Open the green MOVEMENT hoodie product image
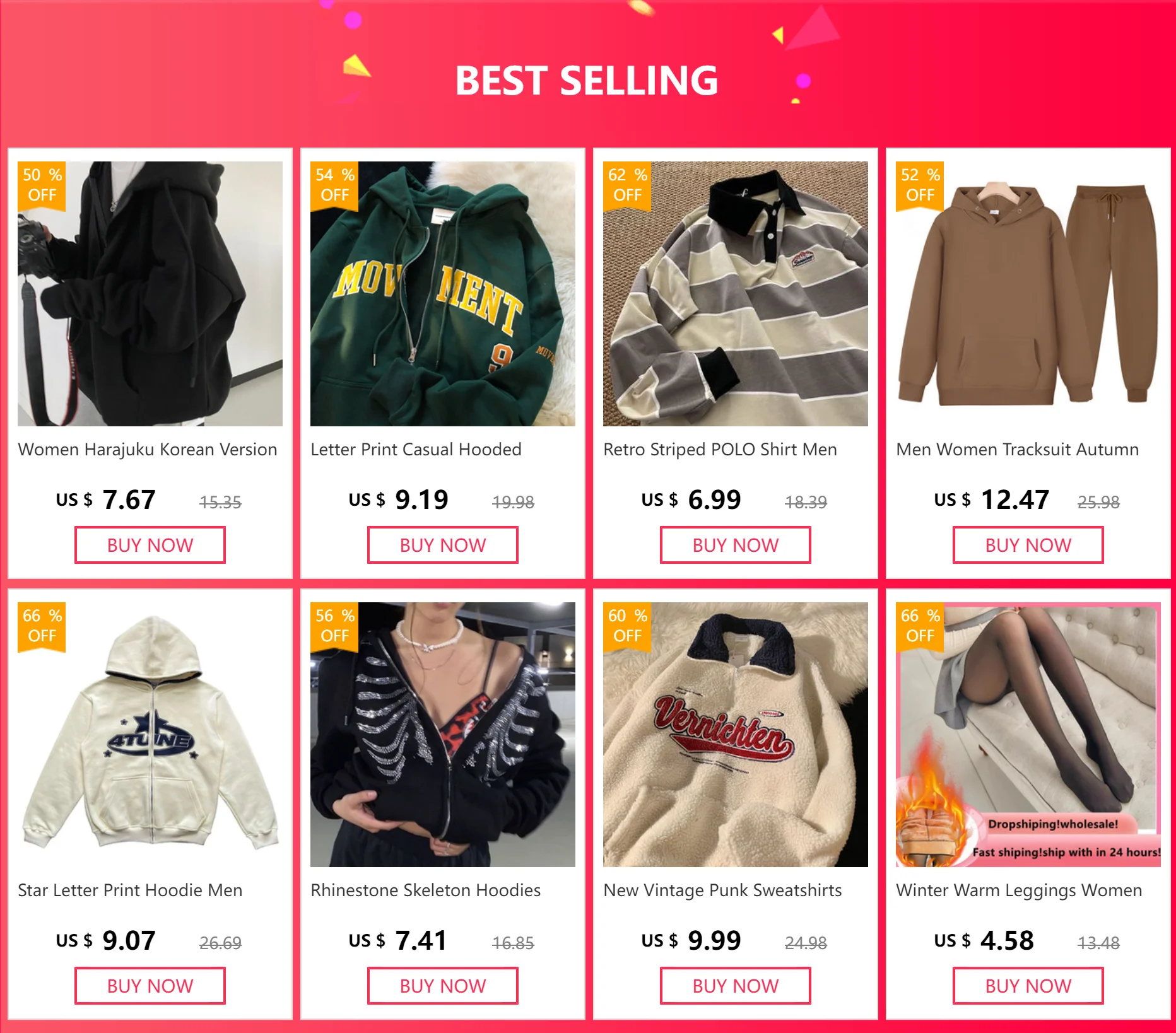Viewport: 1176px width, 1033px height. [x=443, y=294]
